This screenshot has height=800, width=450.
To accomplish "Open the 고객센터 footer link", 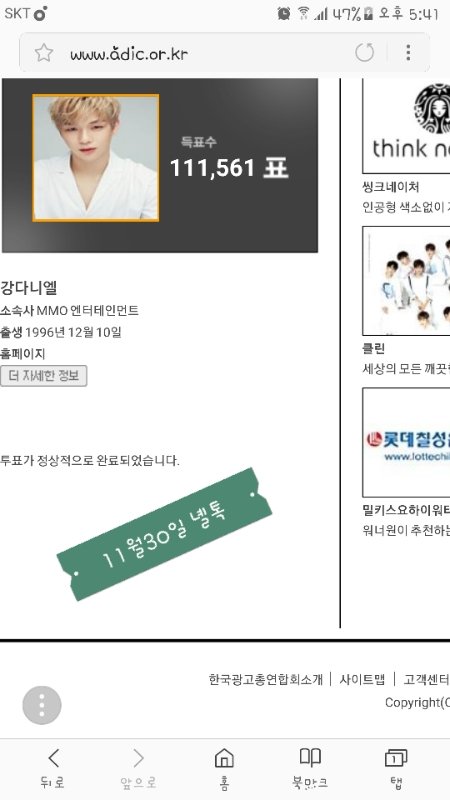I will click(427, 679).
